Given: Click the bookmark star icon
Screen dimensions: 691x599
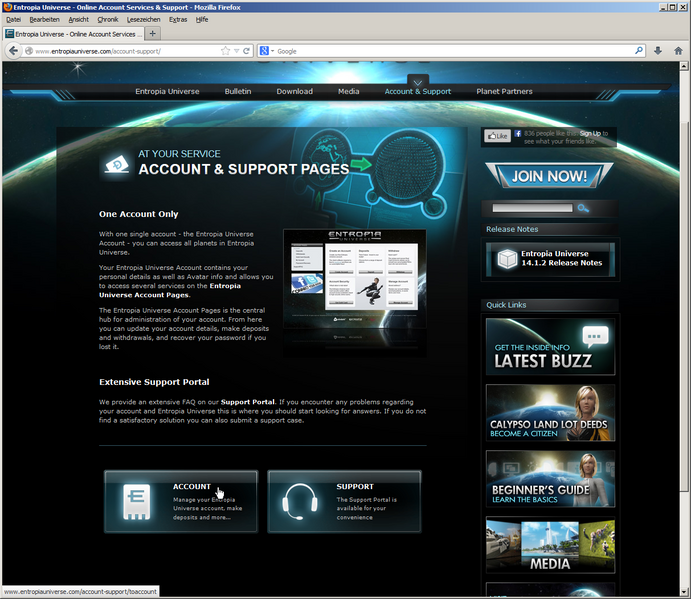Looking at the screenshot, I should click(226, 51).
